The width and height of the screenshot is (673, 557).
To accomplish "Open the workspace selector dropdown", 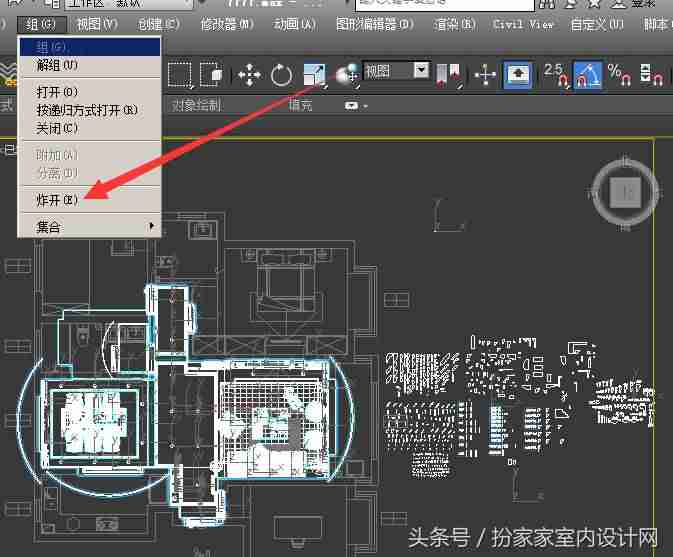I will click(129, 4).
